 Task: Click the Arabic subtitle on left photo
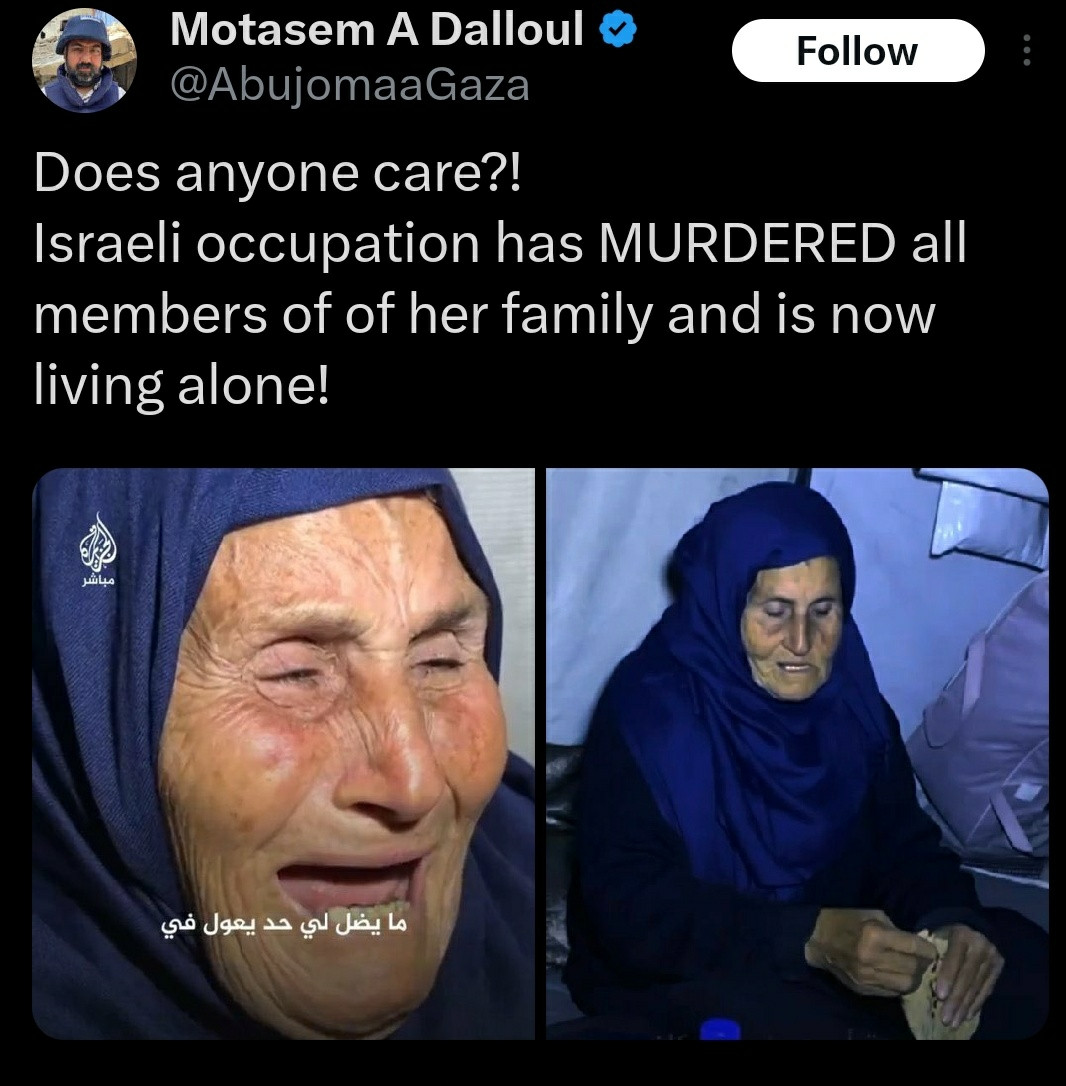(x=284, y=925)
